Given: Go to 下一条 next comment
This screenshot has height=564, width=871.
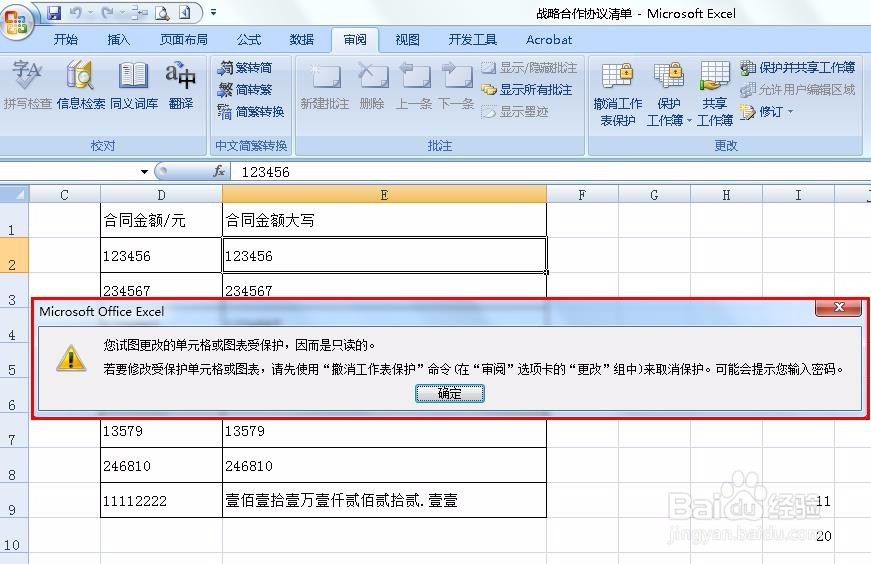Looking at the screenshot, I should click(x=456, y=85).
